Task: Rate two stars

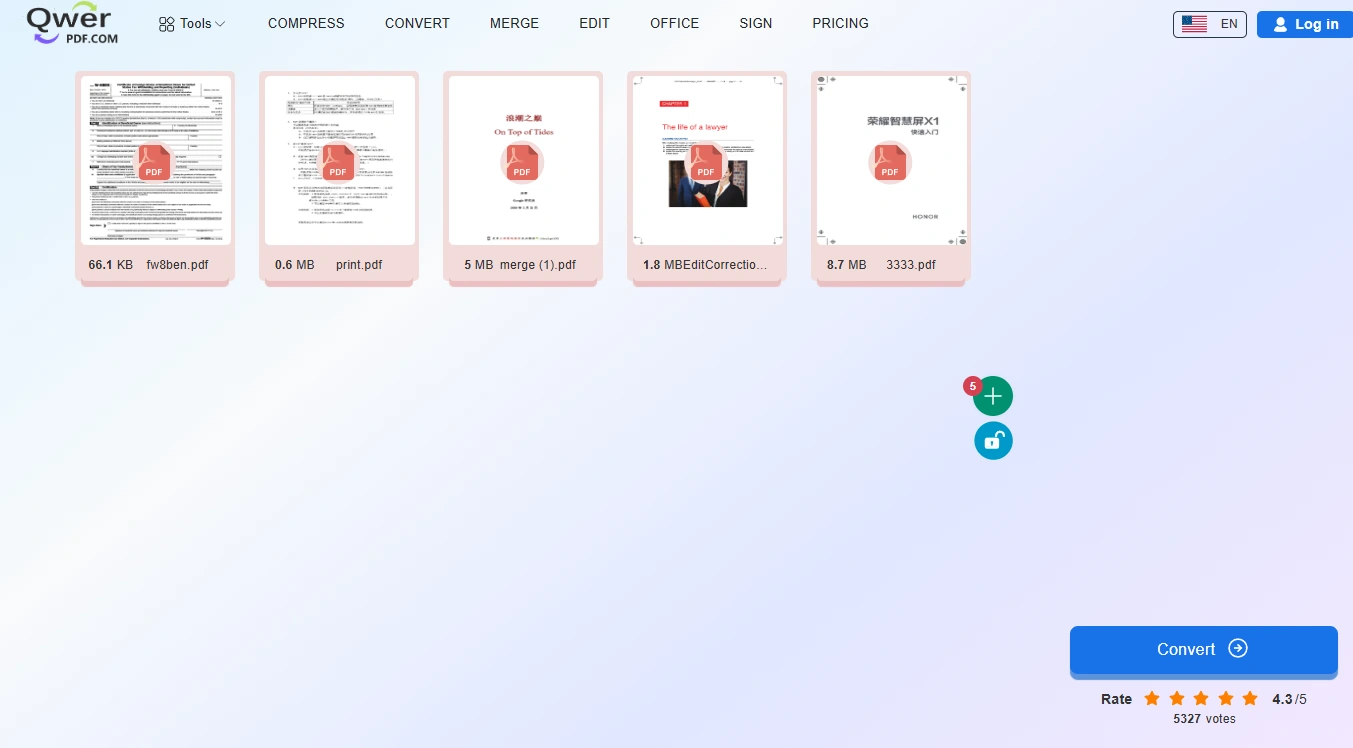Action: click(x=1176, y=698)
